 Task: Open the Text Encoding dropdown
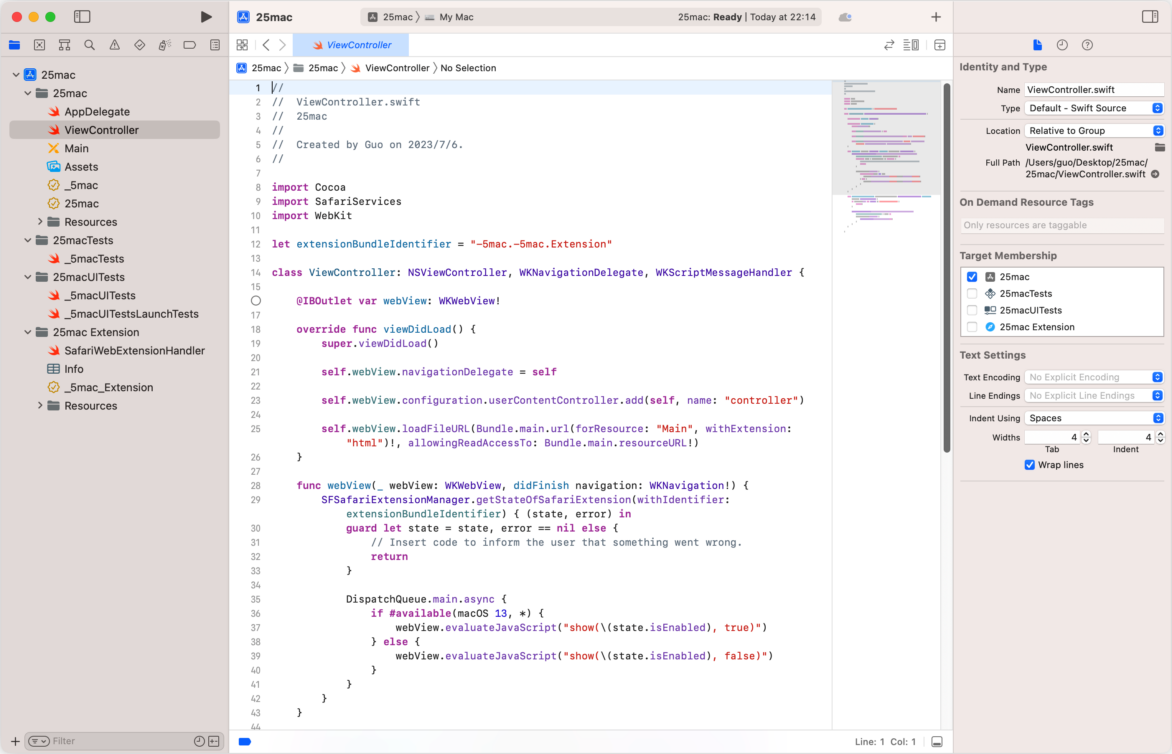(1094, 377)
